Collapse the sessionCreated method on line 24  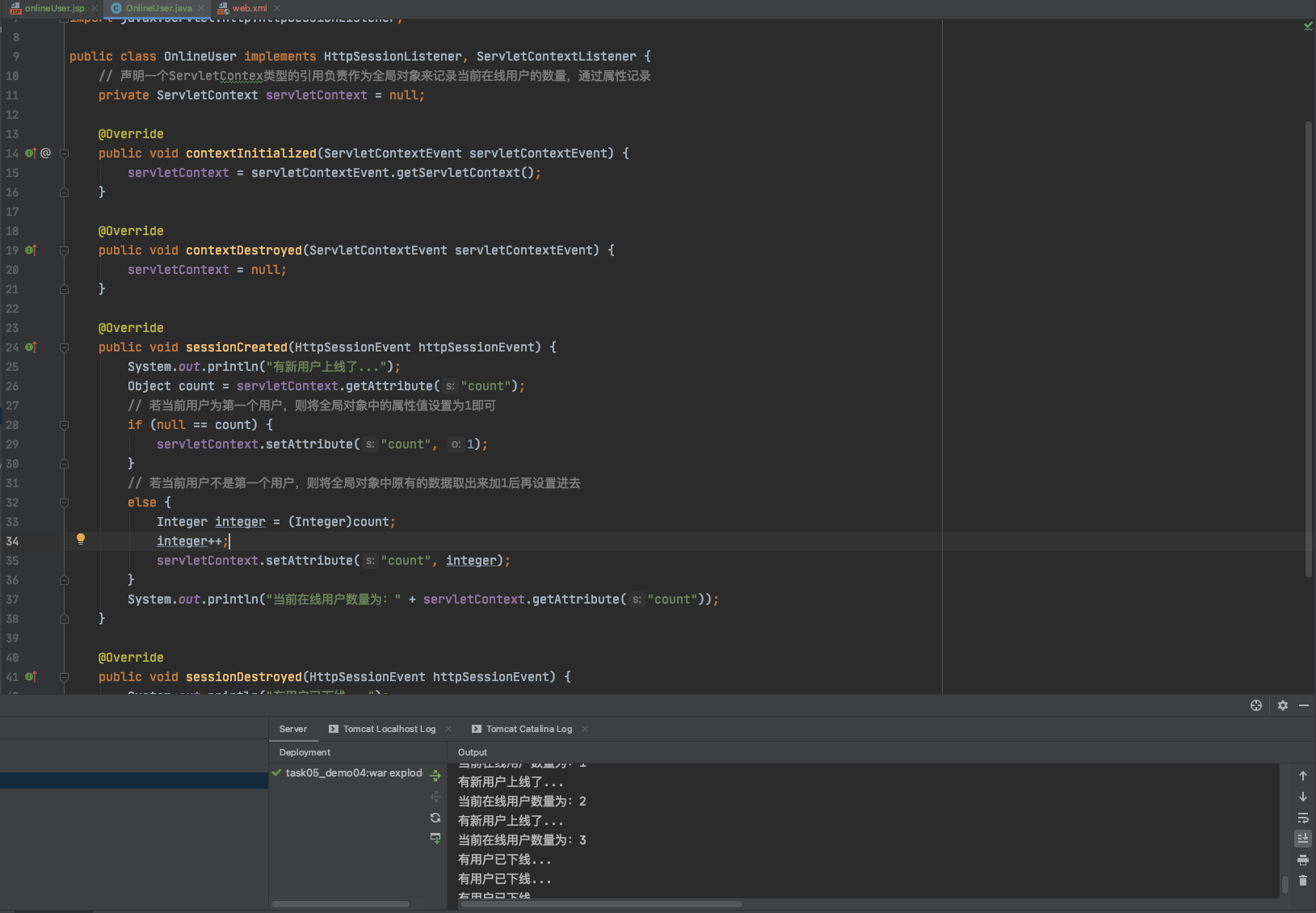tap(64, 347)
